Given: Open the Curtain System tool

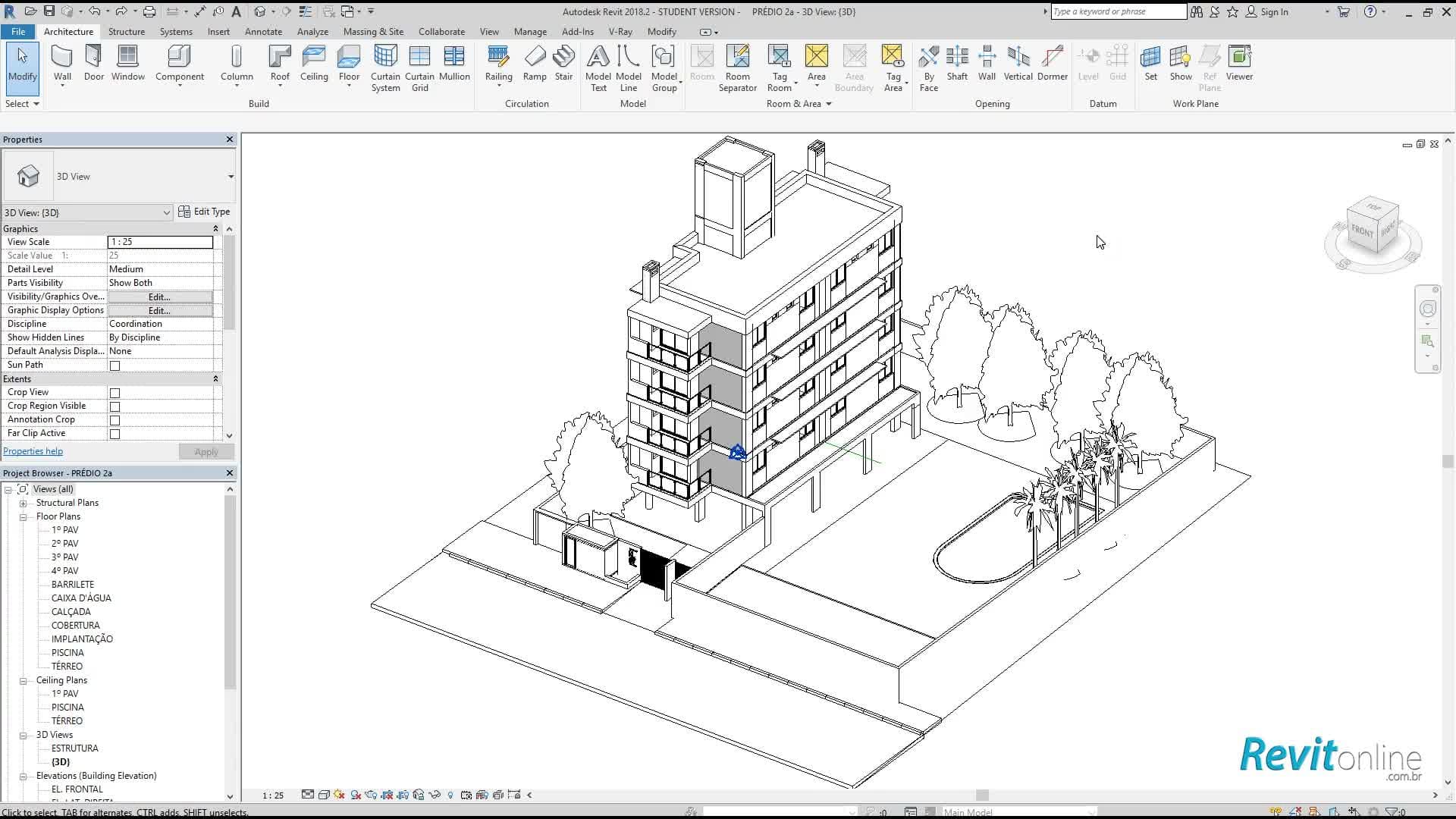Looking at the screenshot, I should coord(385,68).
